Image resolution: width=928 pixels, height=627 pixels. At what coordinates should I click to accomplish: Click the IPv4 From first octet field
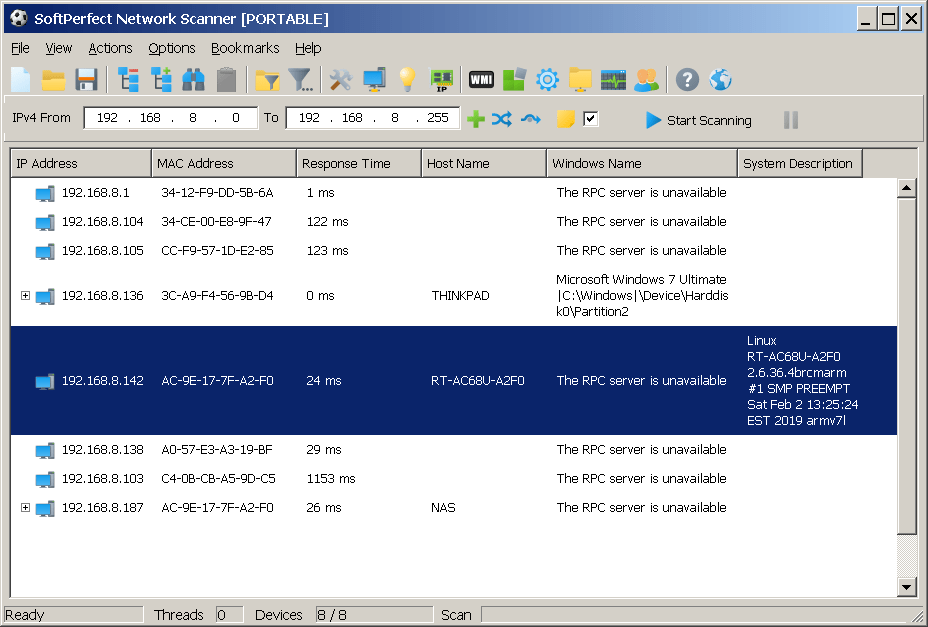point(107,118)
